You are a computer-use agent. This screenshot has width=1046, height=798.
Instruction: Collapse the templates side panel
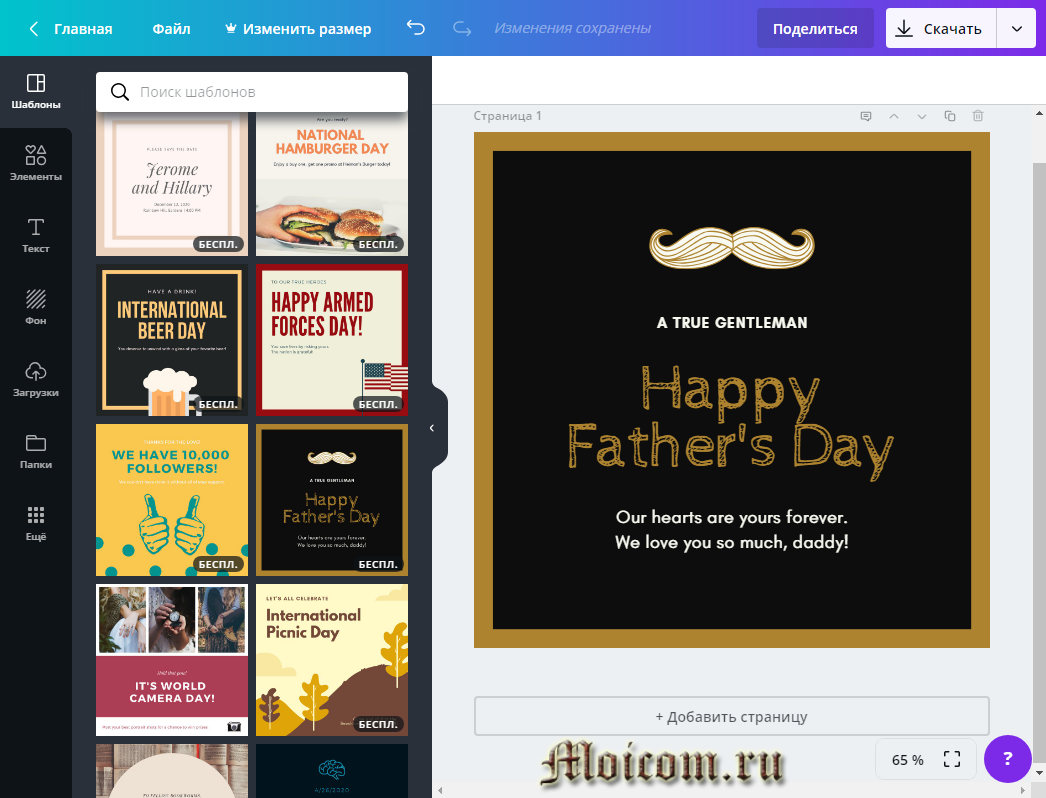(x=432, y=428)
